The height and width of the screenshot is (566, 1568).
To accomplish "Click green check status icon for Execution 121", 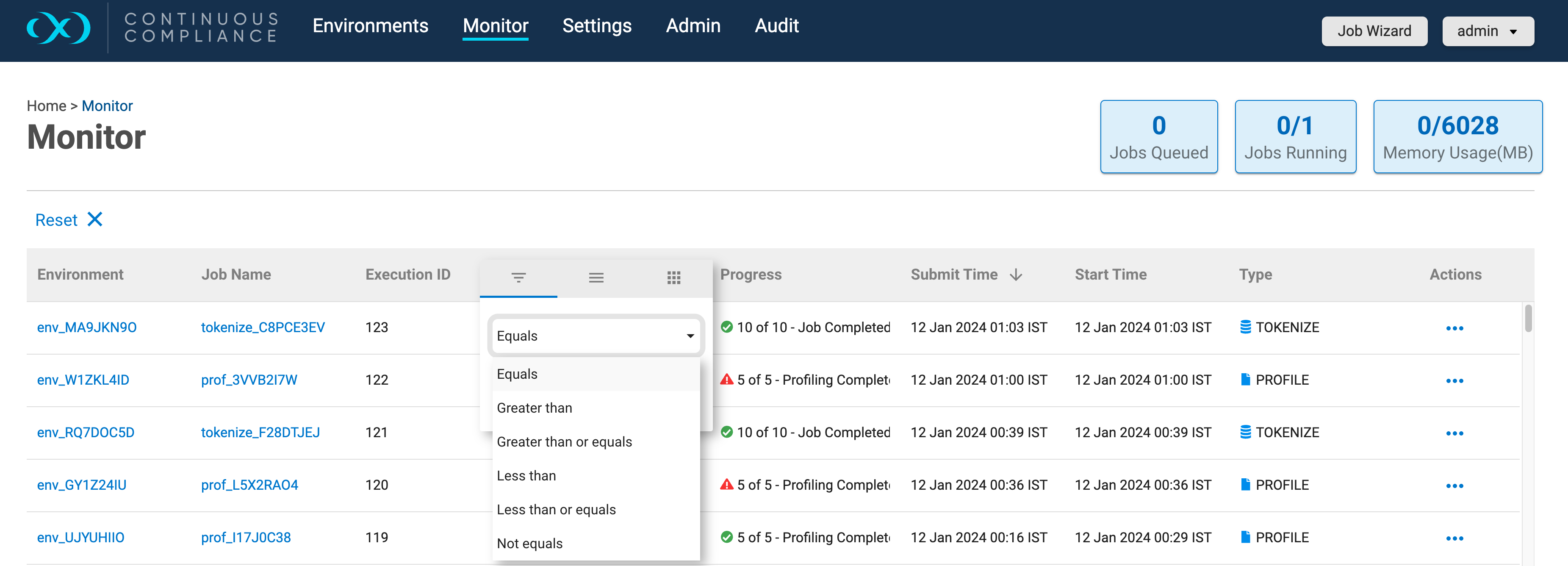I will pos(727,432).
